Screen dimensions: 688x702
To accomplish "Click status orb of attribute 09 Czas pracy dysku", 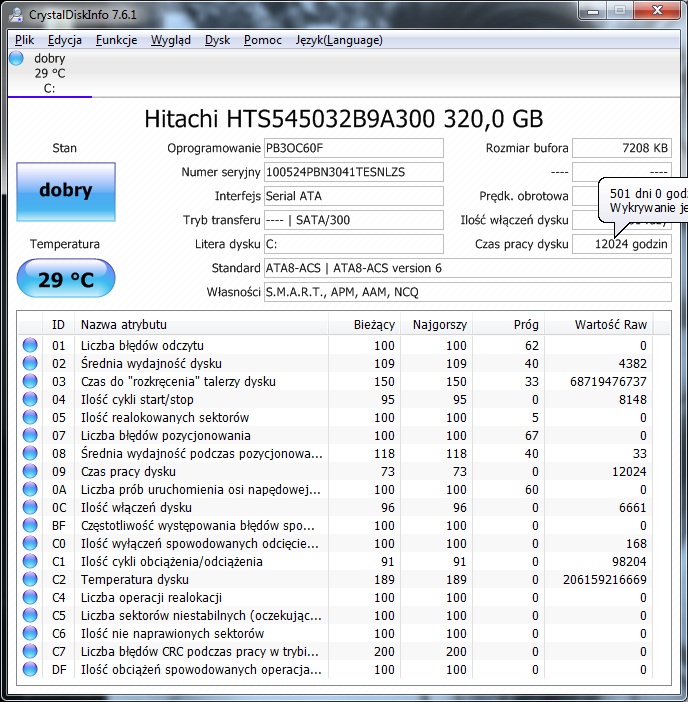I will pyautogui.click(x=30, y=471).
